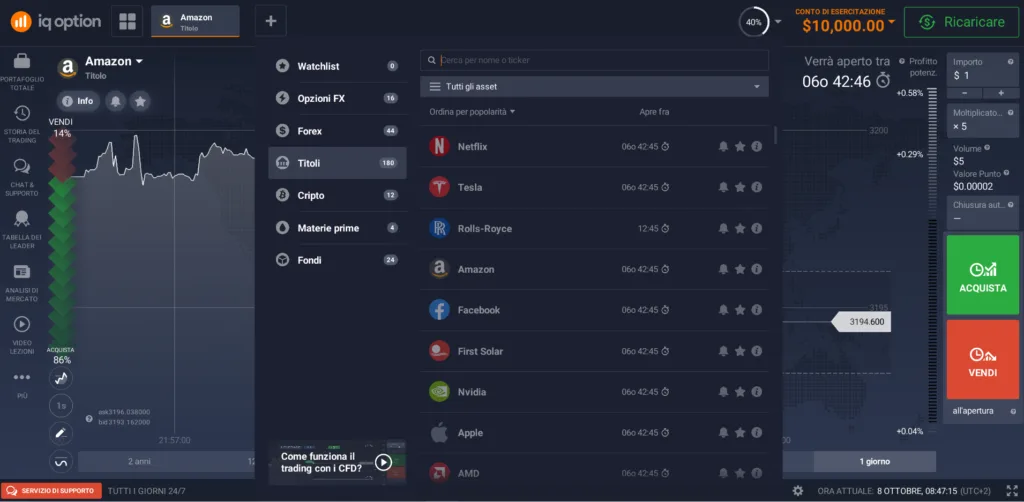Click the Ricaricare deposit button
This screenshot has height=502, width=1024.
click(x=961, y=22)
